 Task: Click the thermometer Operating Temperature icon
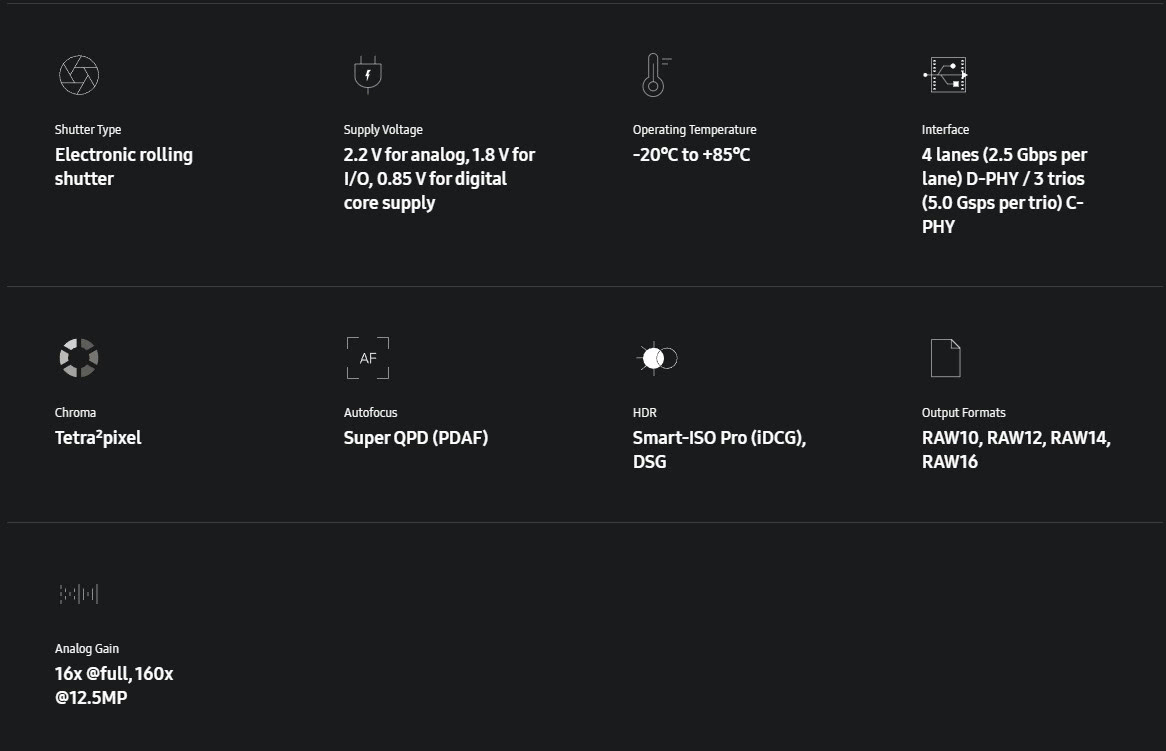coord(655,75)
